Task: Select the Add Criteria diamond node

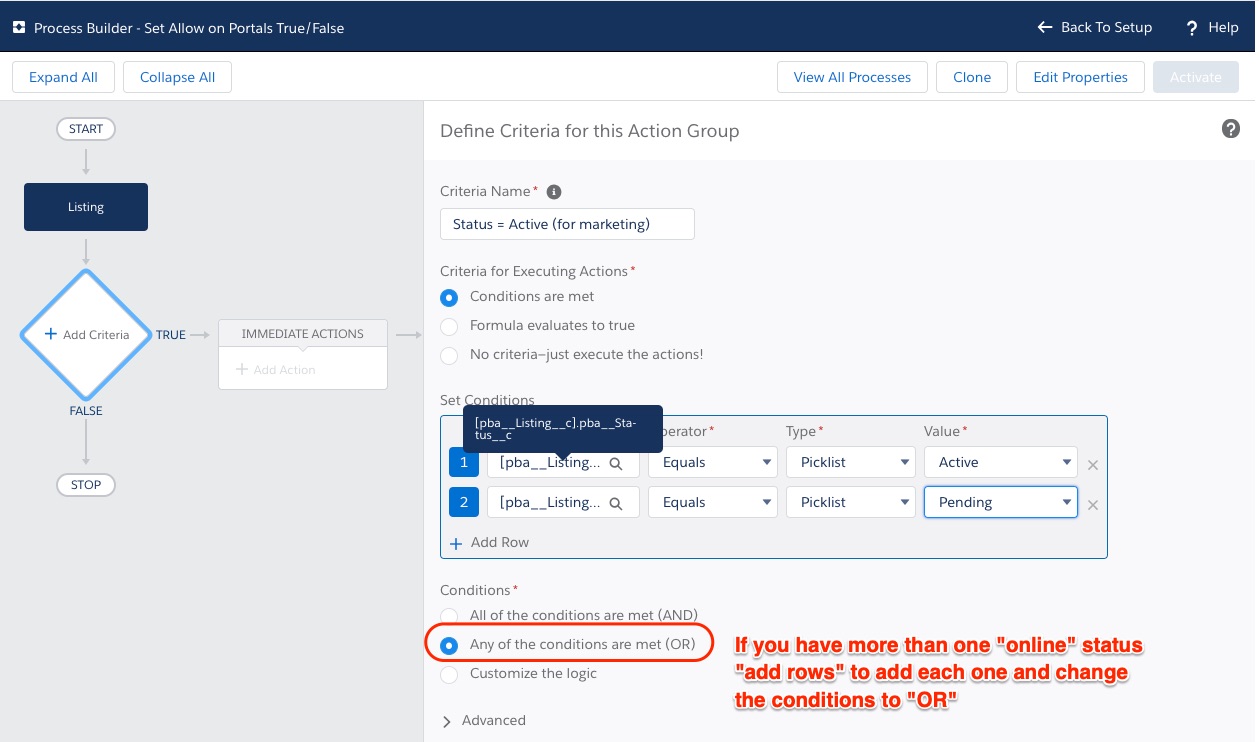Action: click(x=86, y=335)
